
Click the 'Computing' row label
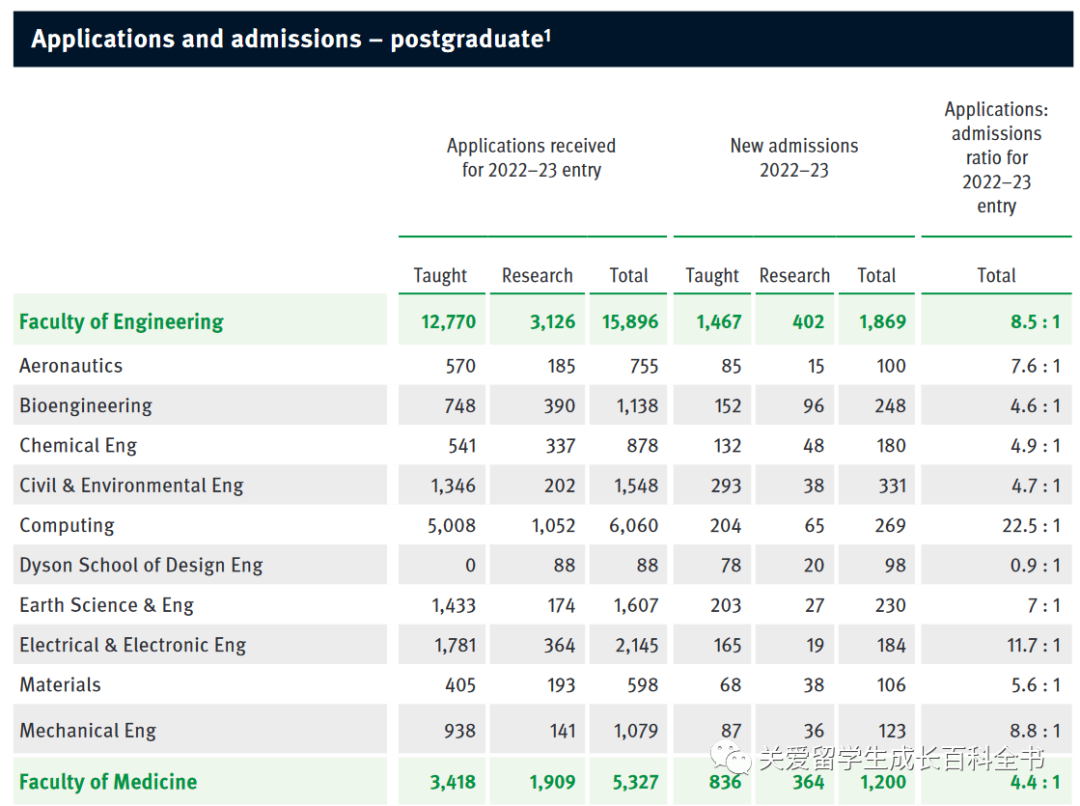(67, 526)
